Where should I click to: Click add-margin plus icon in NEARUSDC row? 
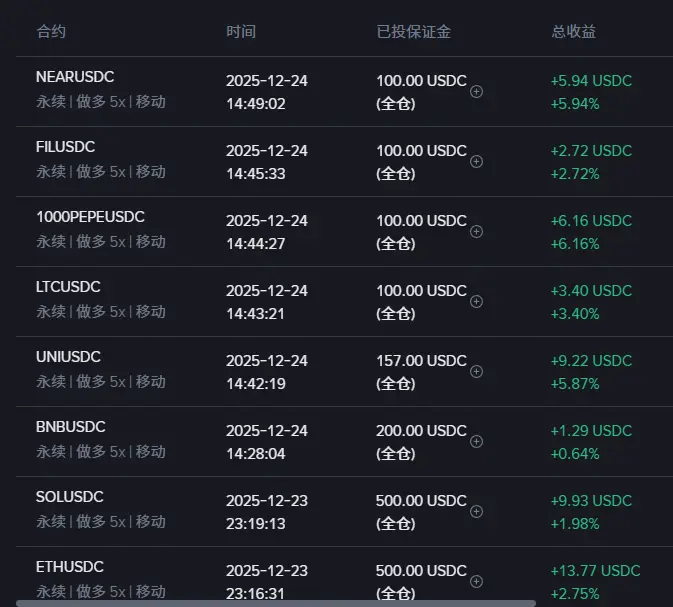(476, 91)
